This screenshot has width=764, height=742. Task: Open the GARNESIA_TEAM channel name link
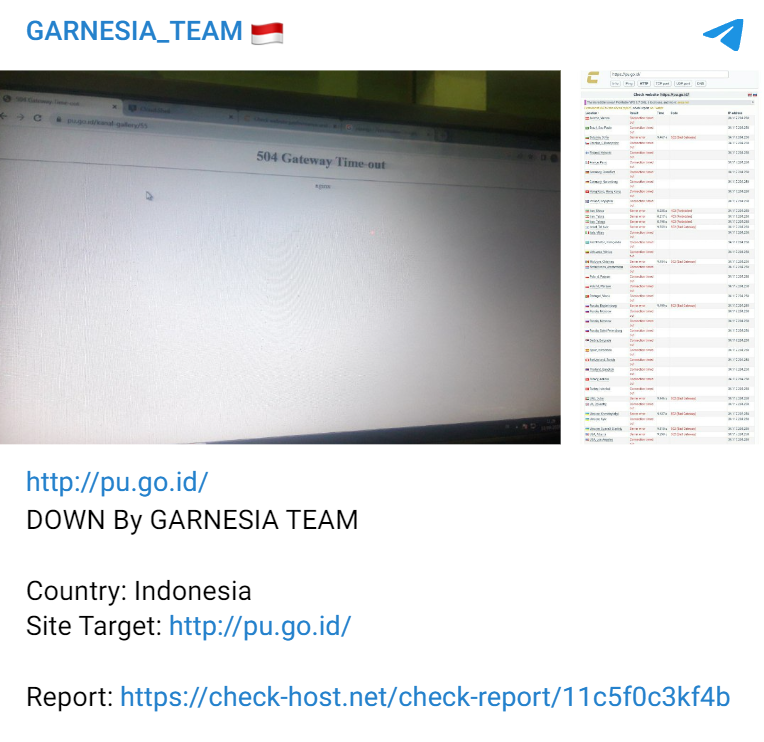[x=134, y=31]
